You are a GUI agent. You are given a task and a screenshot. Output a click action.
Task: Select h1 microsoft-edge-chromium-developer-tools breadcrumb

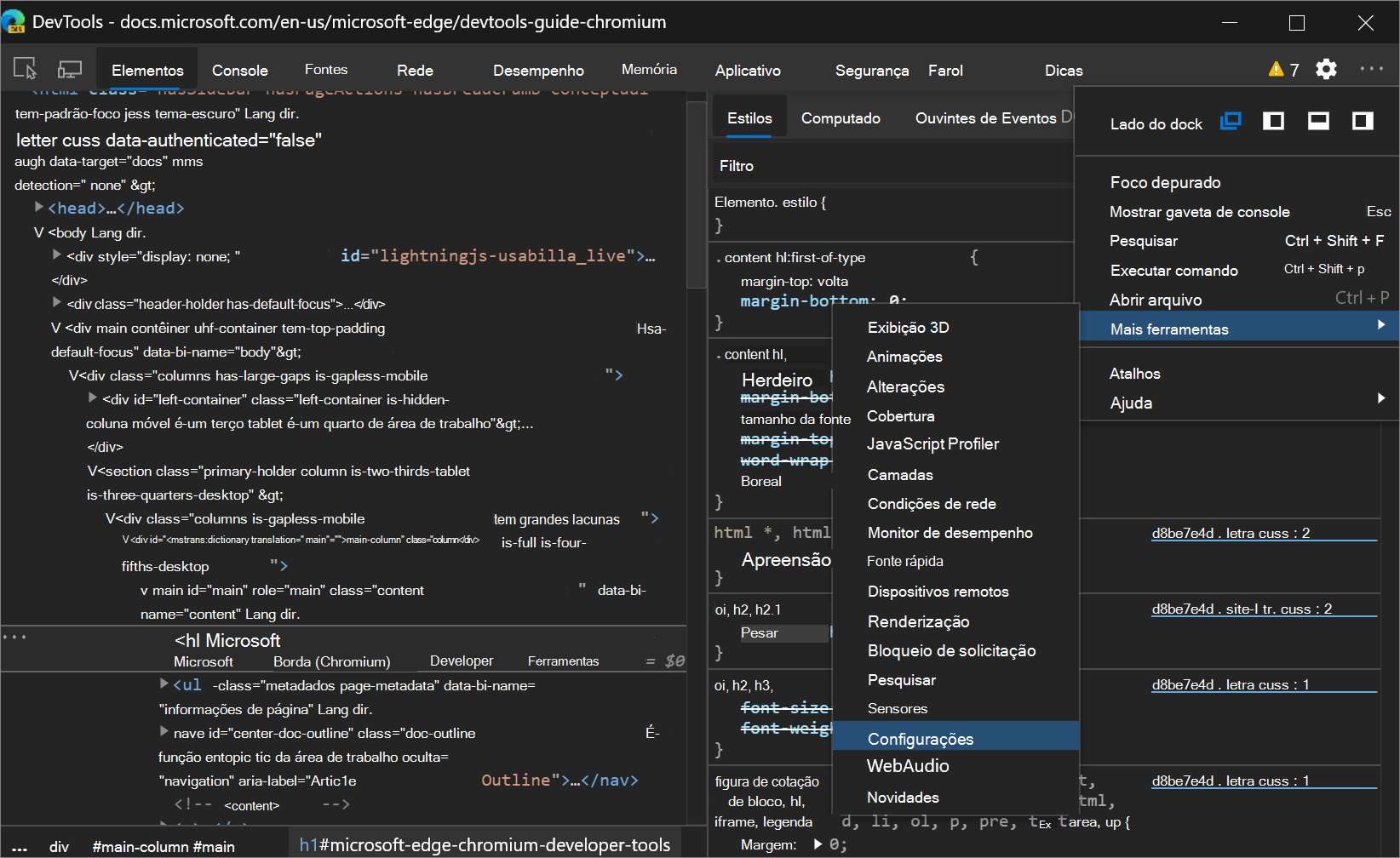[485, 844]
